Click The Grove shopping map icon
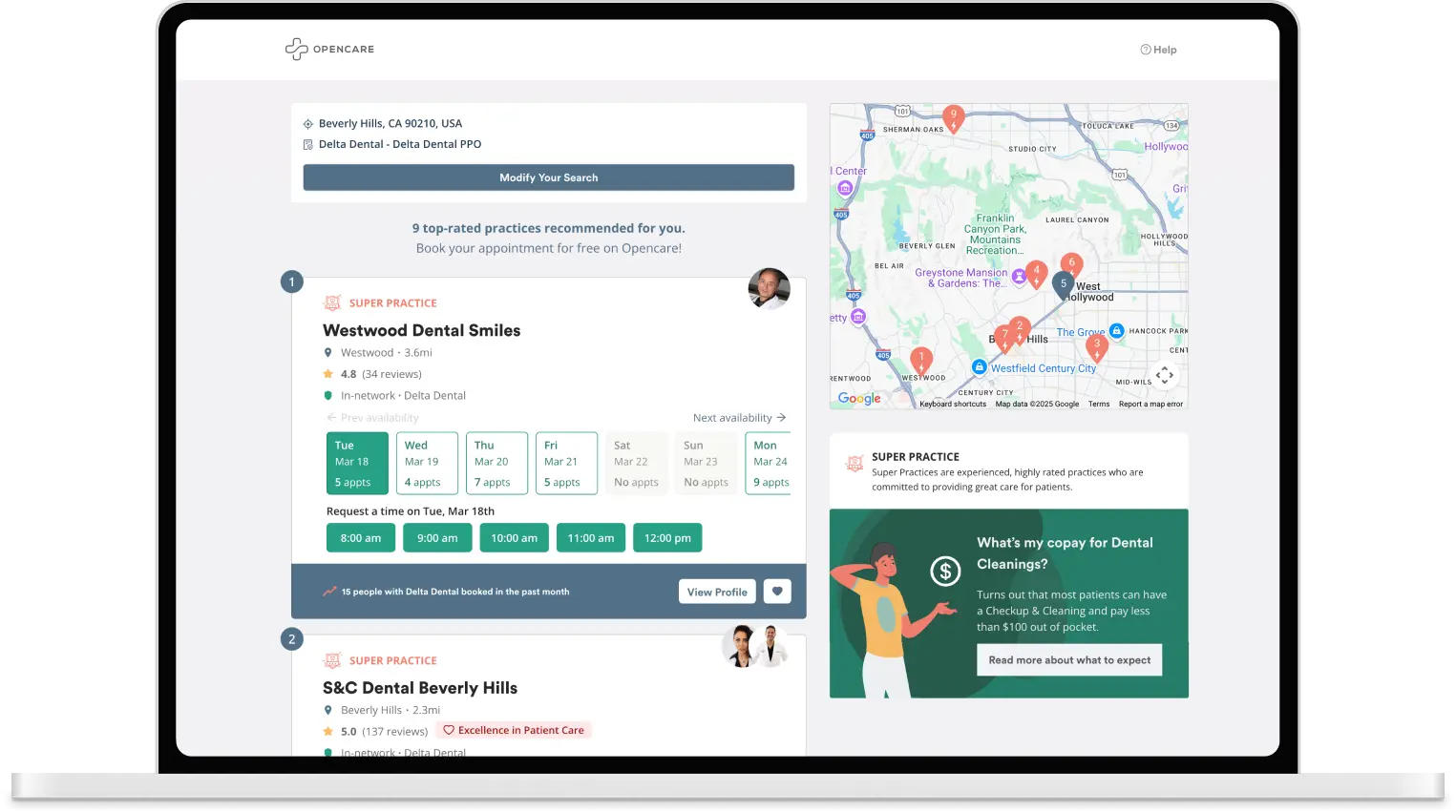The width and height of the screenshot is (1456, 812). coord(1116,330)
